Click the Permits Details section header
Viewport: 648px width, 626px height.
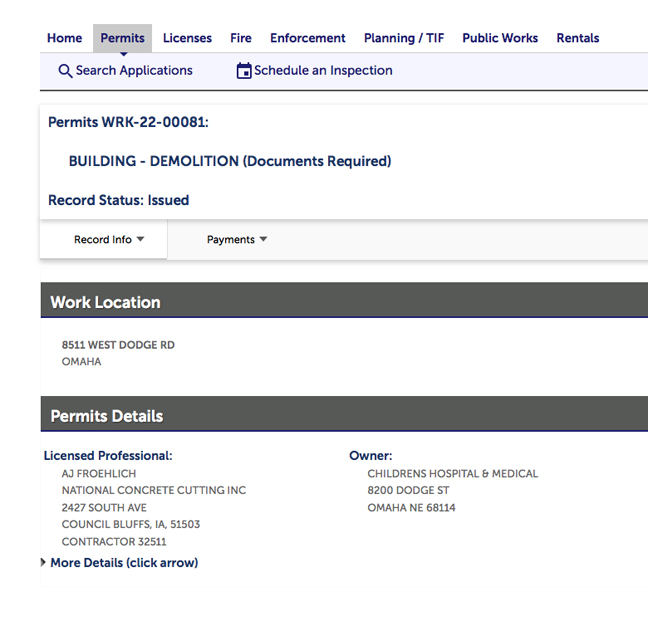[x=344, y=414]
